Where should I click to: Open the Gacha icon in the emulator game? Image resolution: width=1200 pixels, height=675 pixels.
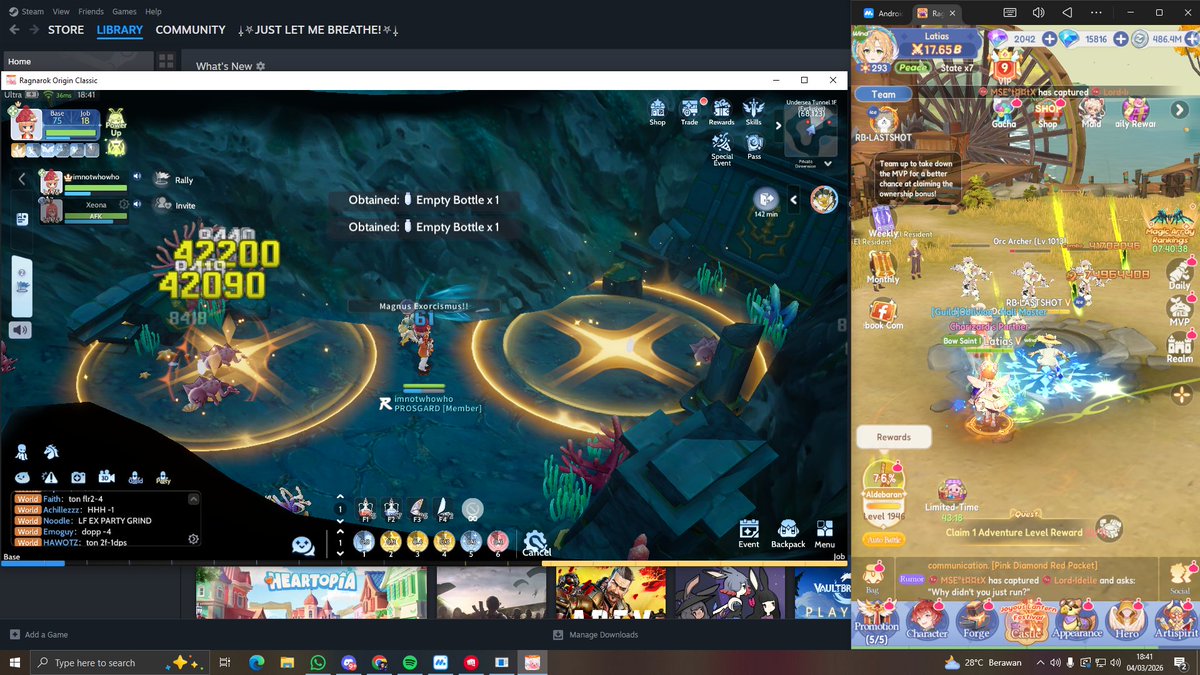point(1004,112)
